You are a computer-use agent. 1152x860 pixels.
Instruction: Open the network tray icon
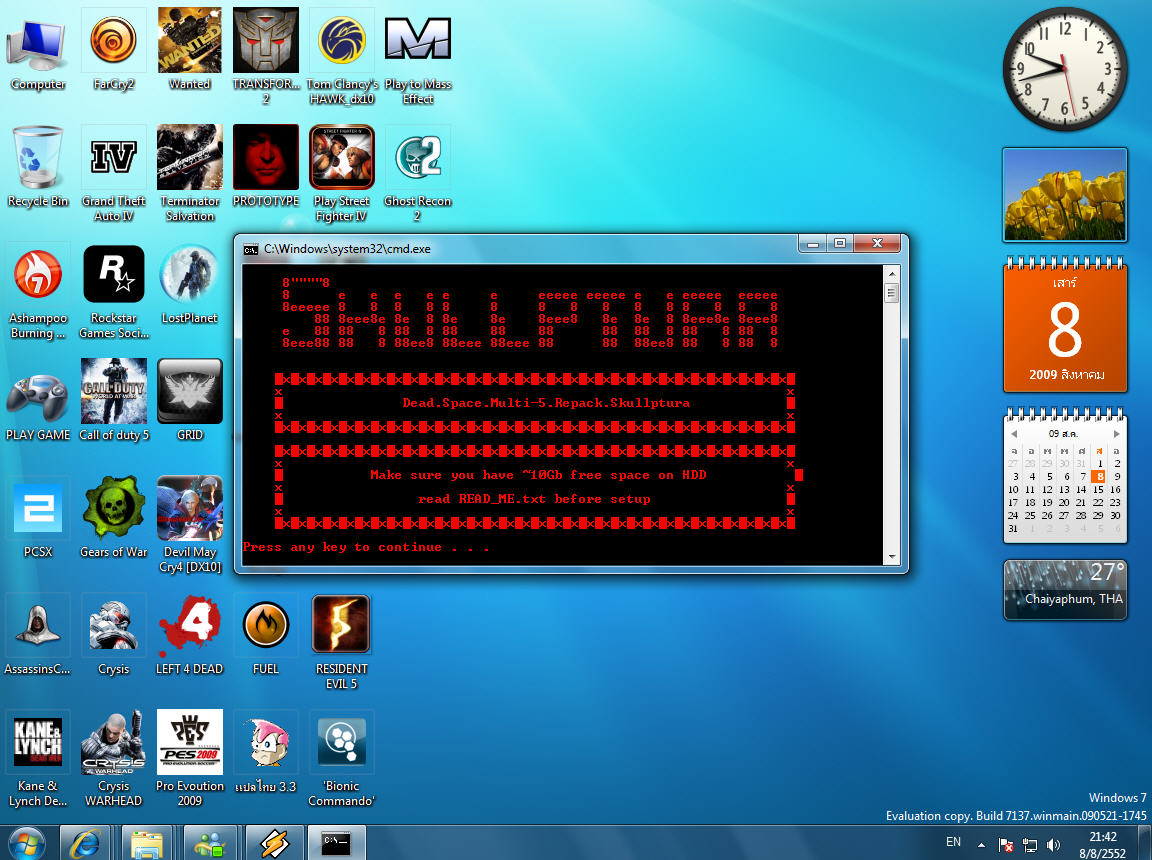(x=1030, y=845)
